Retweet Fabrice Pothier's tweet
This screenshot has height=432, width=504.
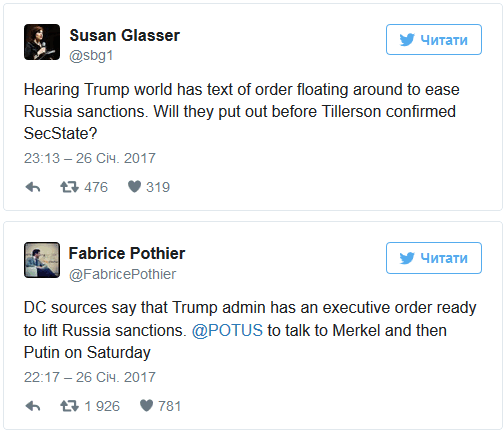(x=69, y=406)
